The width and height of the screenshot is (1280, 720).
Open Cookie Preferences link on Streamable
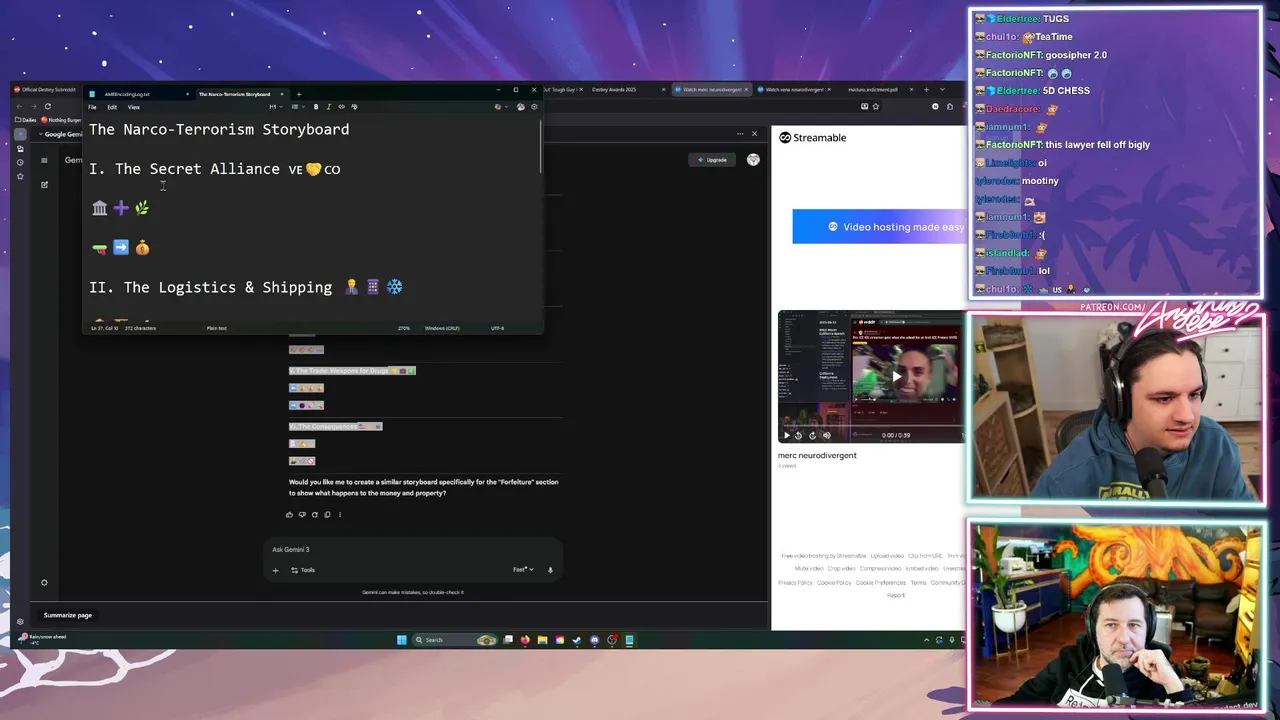(x=881, y=582)
